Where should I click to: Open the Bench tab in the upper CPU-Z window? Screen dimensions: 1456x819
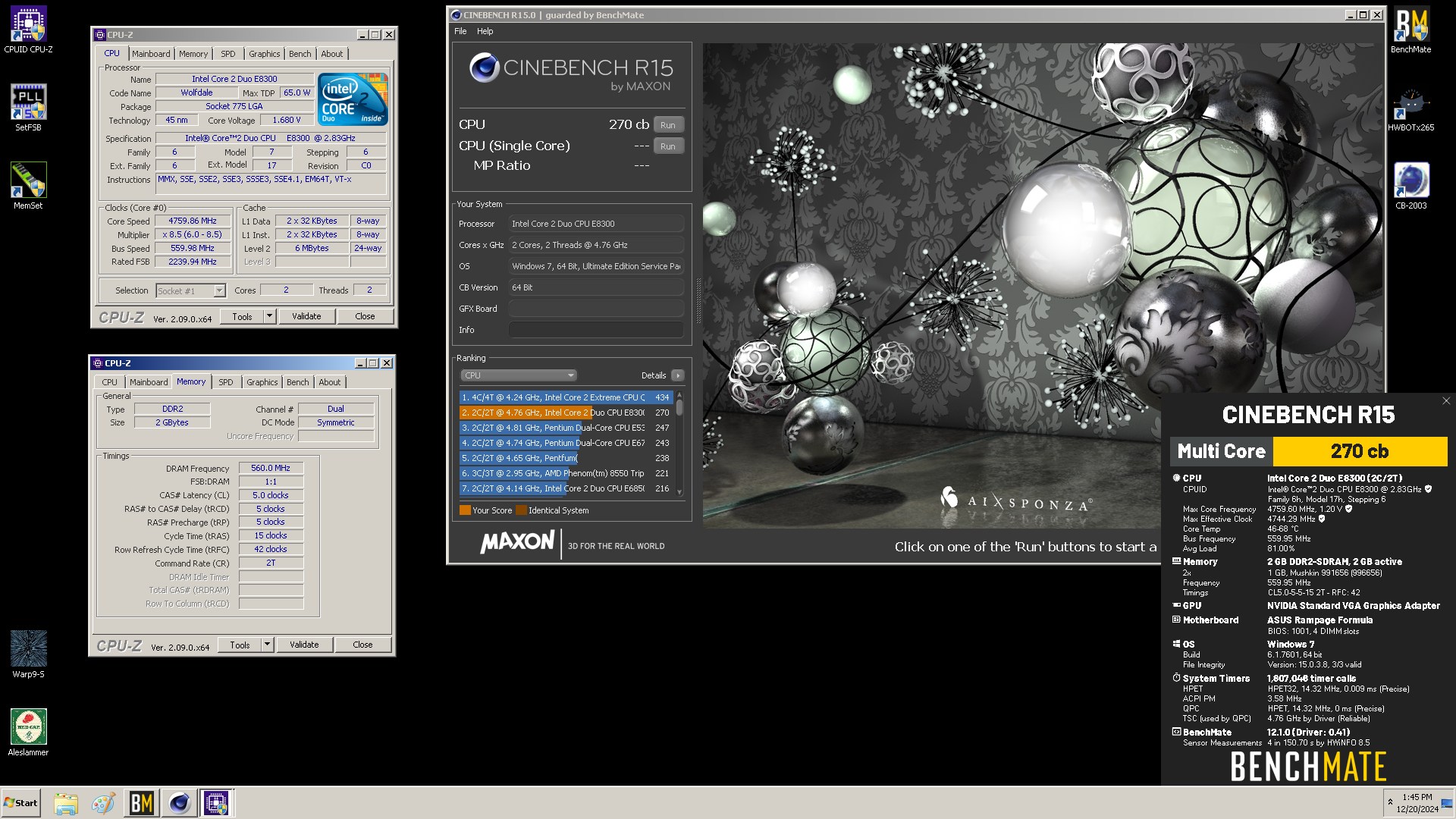[x=300, y=54]
